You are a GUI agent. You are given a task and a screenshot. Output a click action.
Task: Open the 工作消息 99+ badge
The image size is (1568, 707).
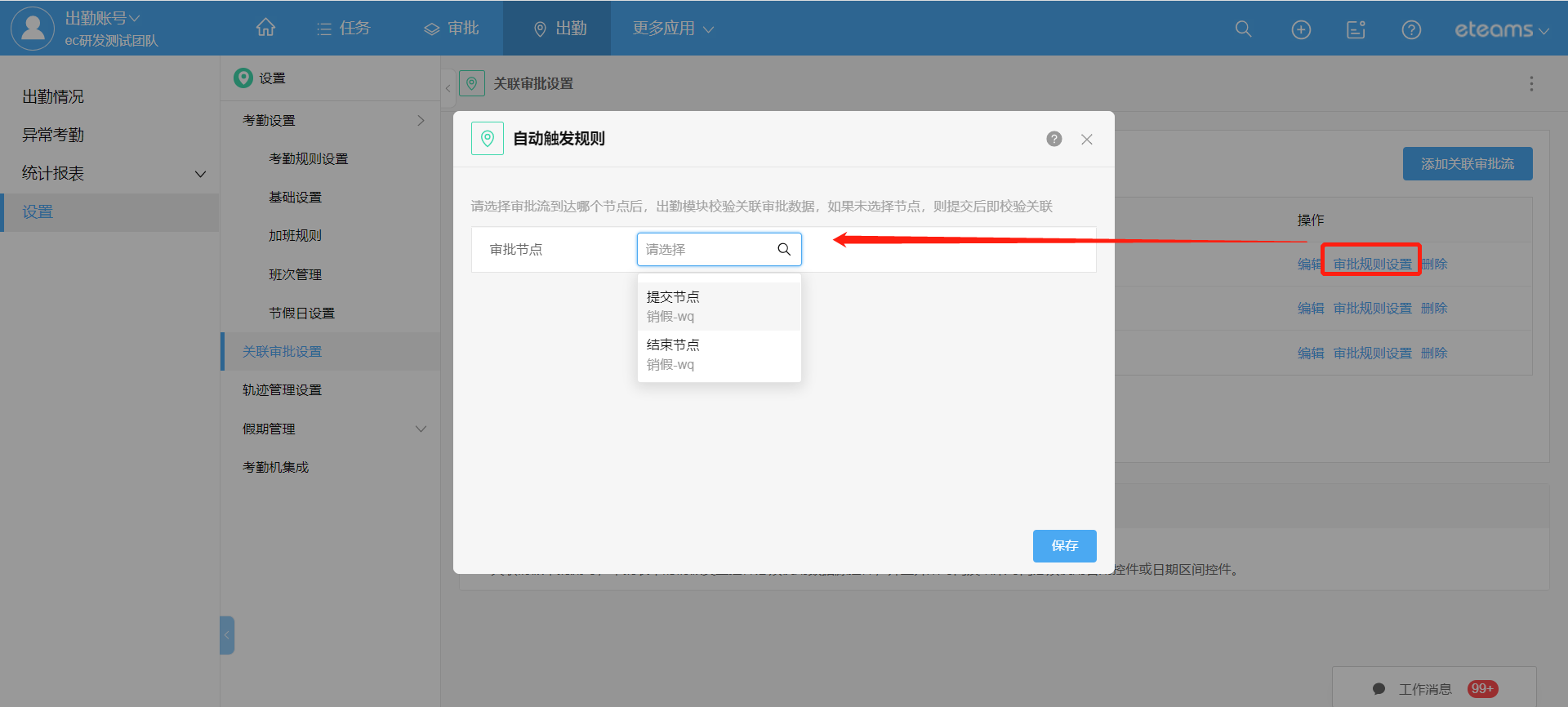click(1482, 689)
